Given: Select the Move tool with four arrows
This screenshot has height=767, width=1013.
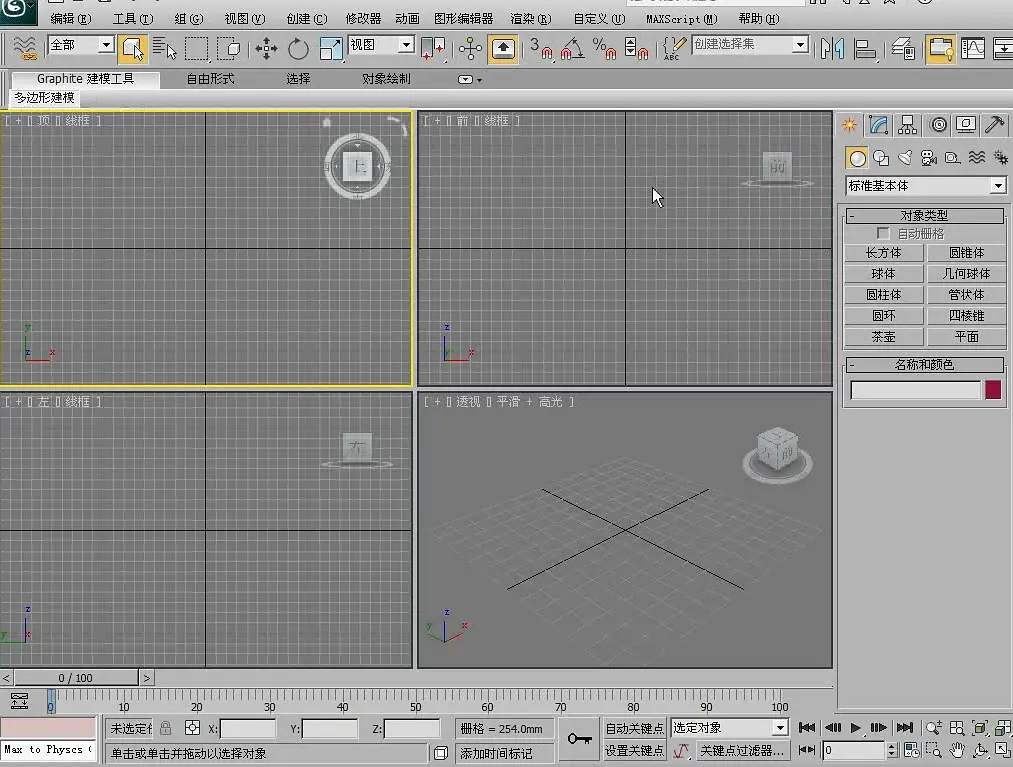Looking at the screenshot, I should [266, 48].
